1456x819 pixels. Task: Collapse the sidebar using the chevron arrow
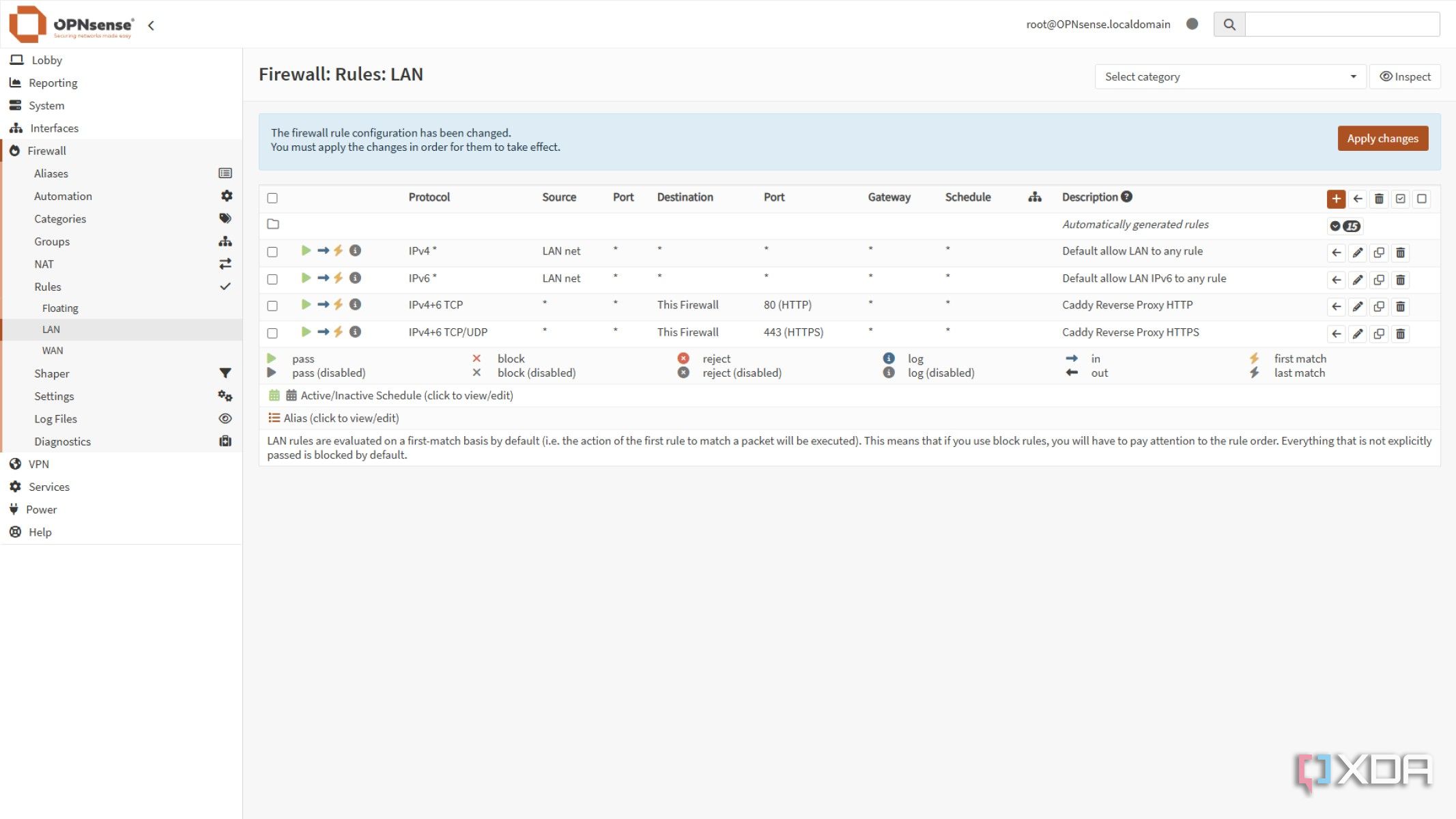[151, 25]
